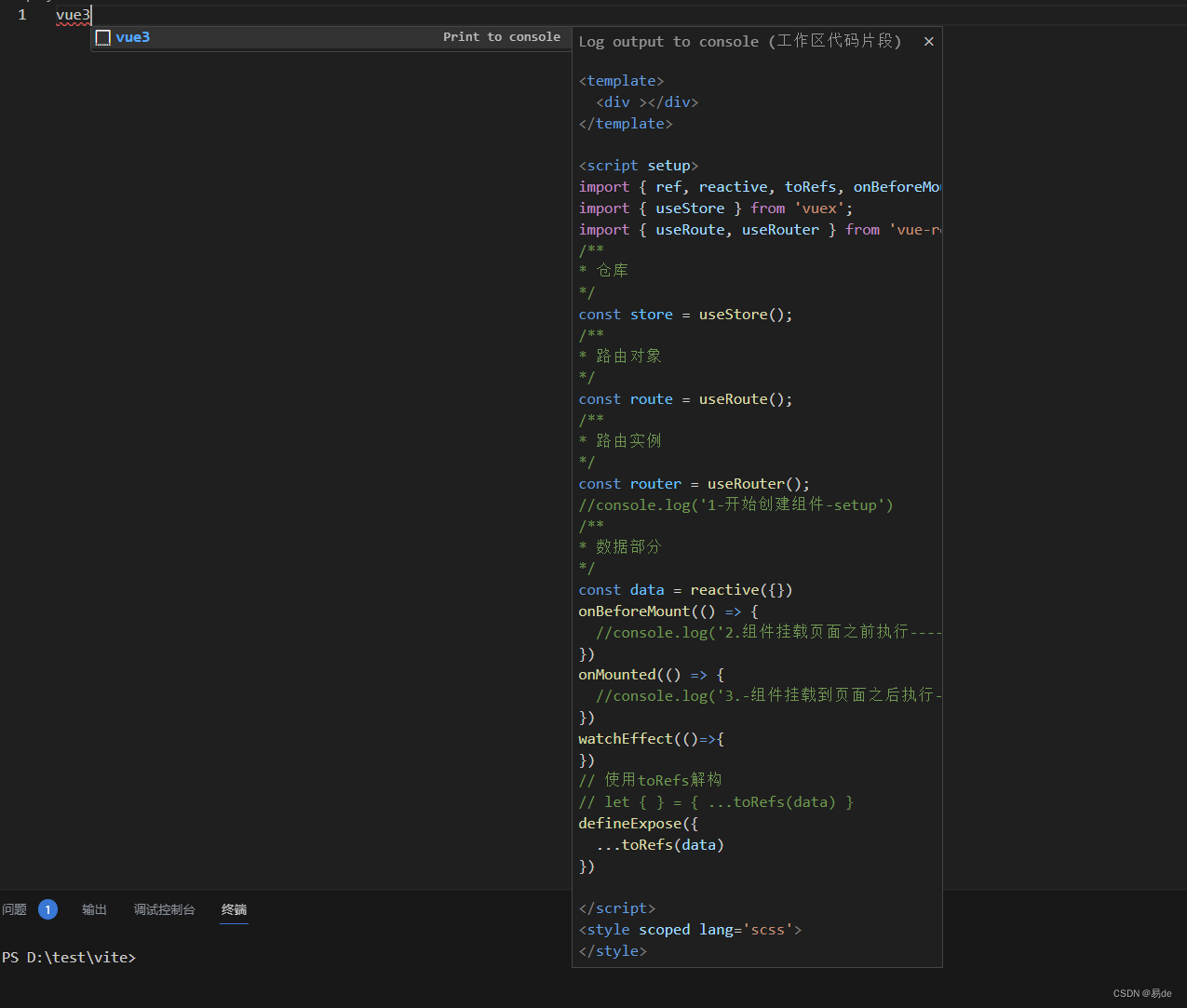Click the typed text vue3 in editor
This screenshot has height=1008, width=1187.
pos(74,15)
